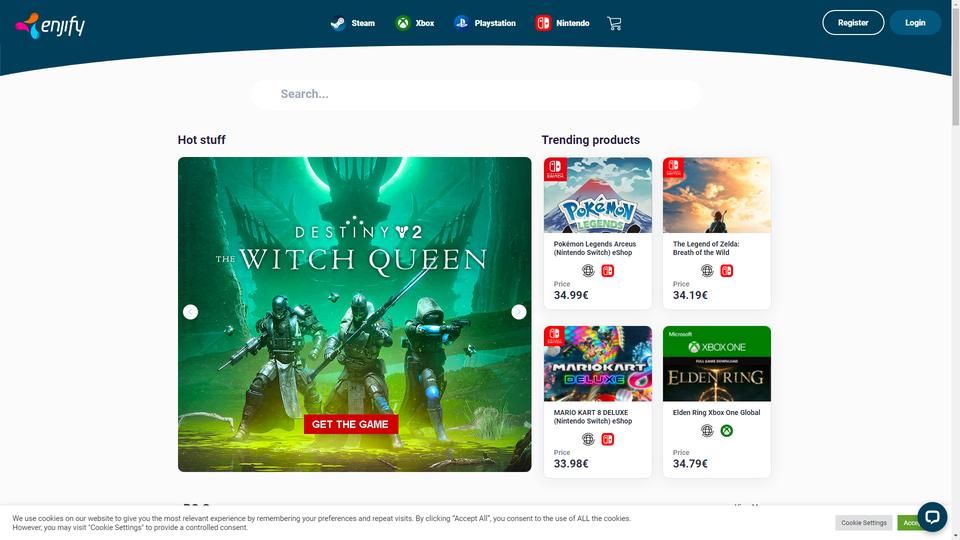Click the enjify logo

(50, 26)
